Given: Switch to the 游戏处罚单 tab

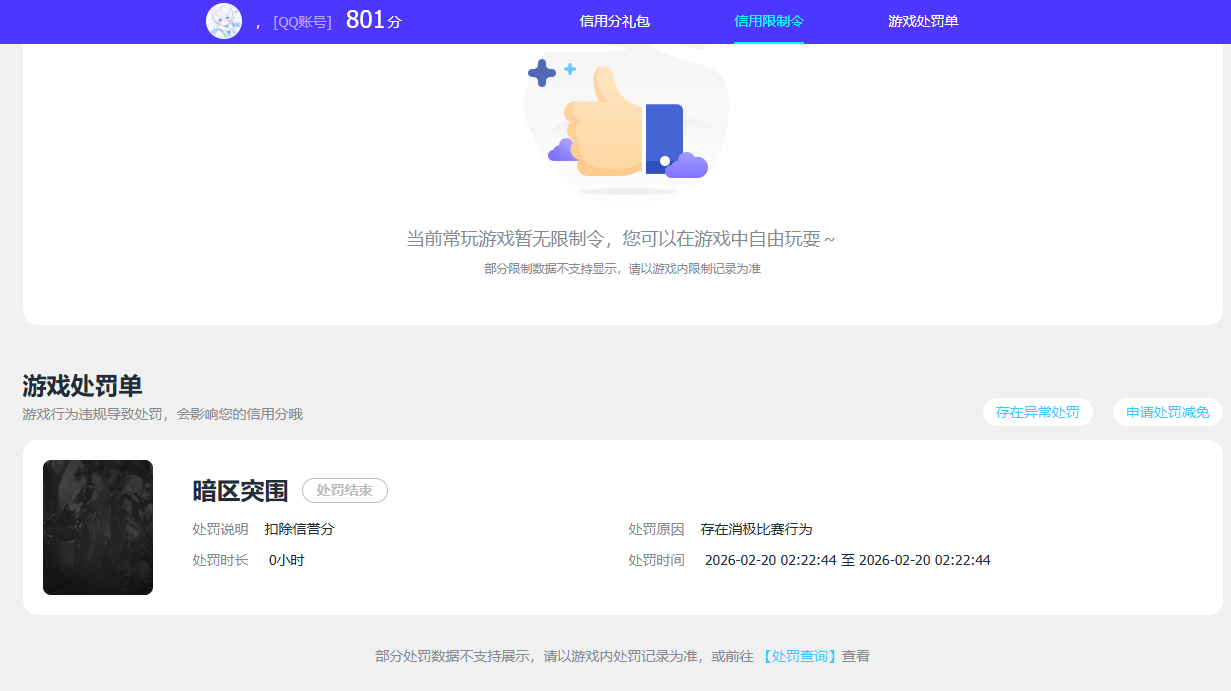Looking at the screenshot, I should [x=923, y=21].
